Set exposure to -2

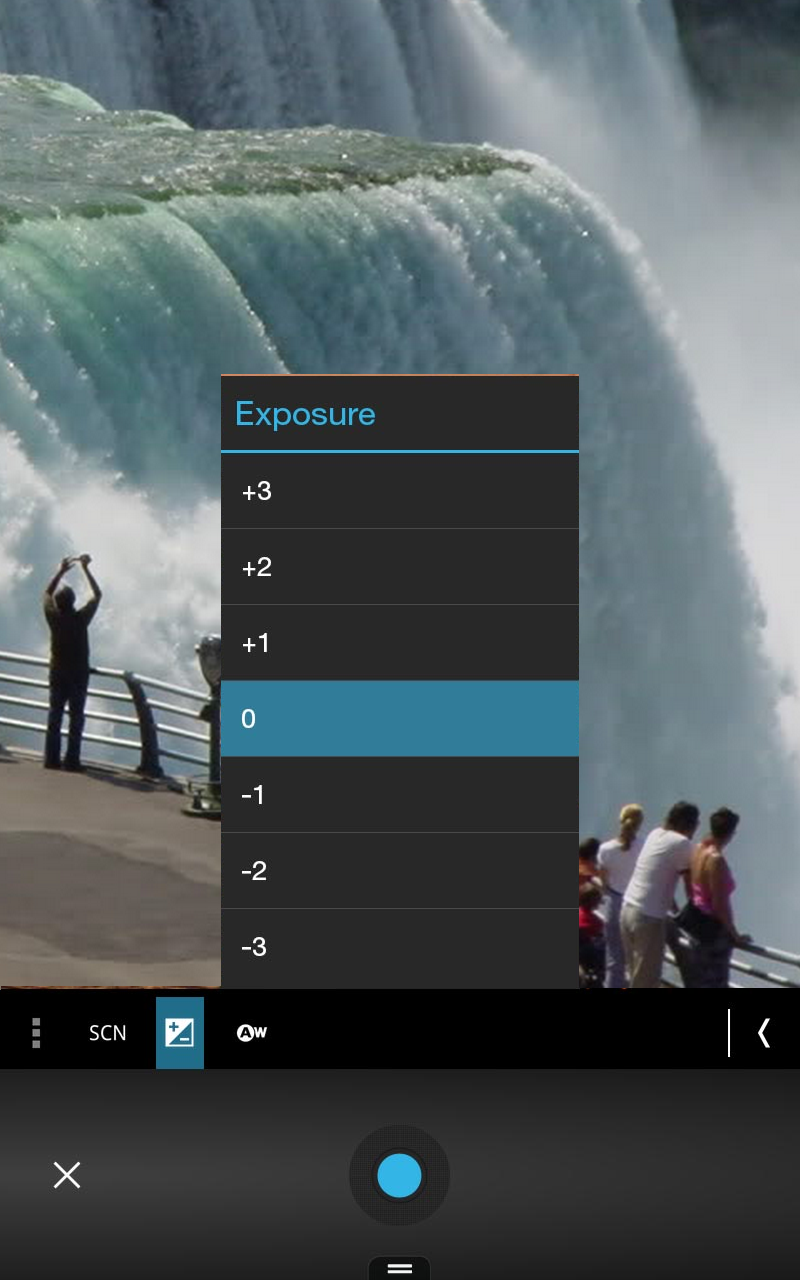click(x=399, y=870)
